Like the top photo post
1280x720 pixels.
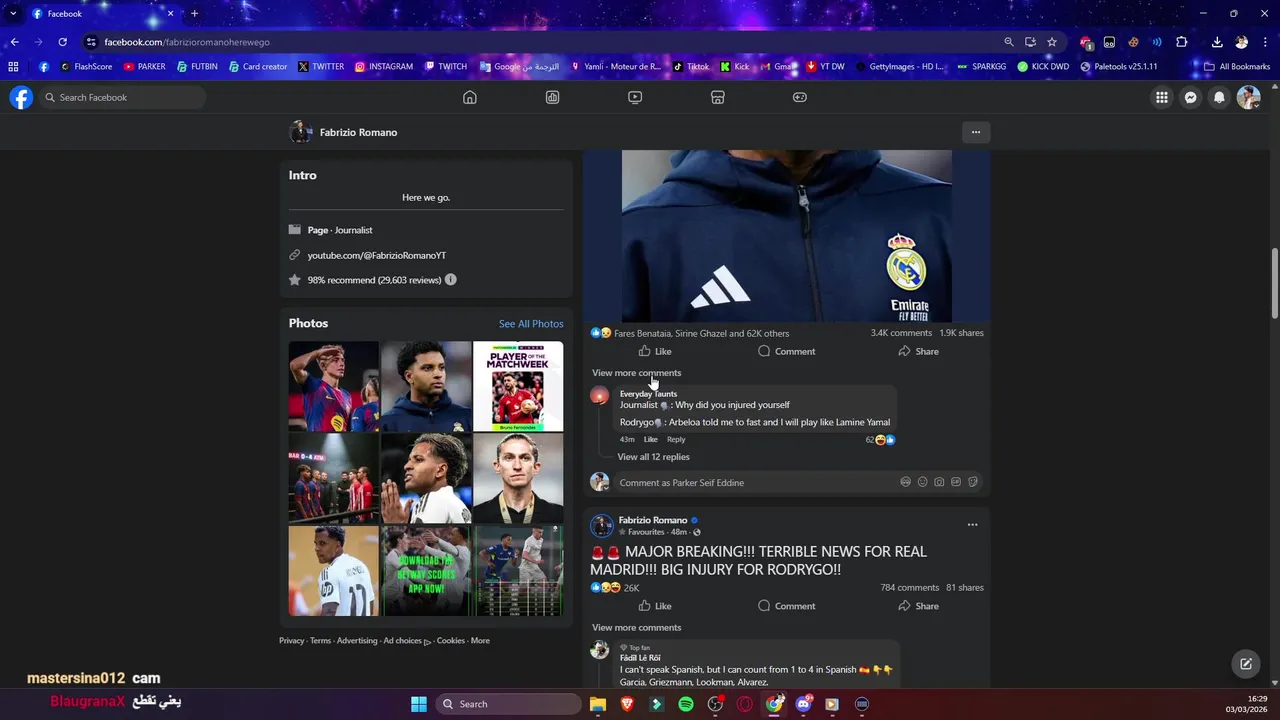(655, 351)
